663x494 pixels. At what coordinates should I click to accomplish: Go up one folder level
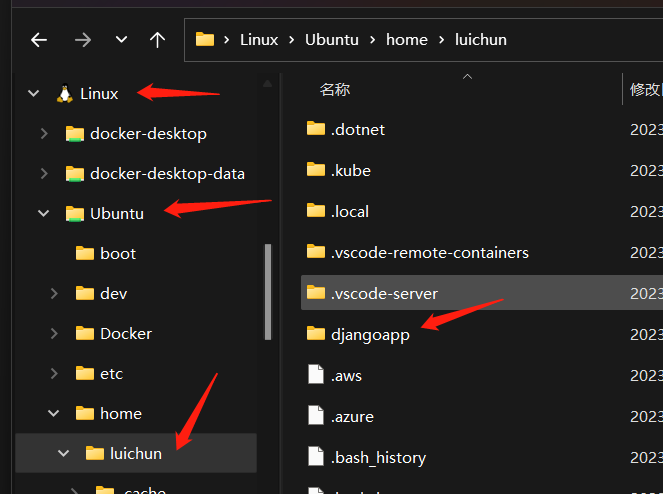click(157, 40)
